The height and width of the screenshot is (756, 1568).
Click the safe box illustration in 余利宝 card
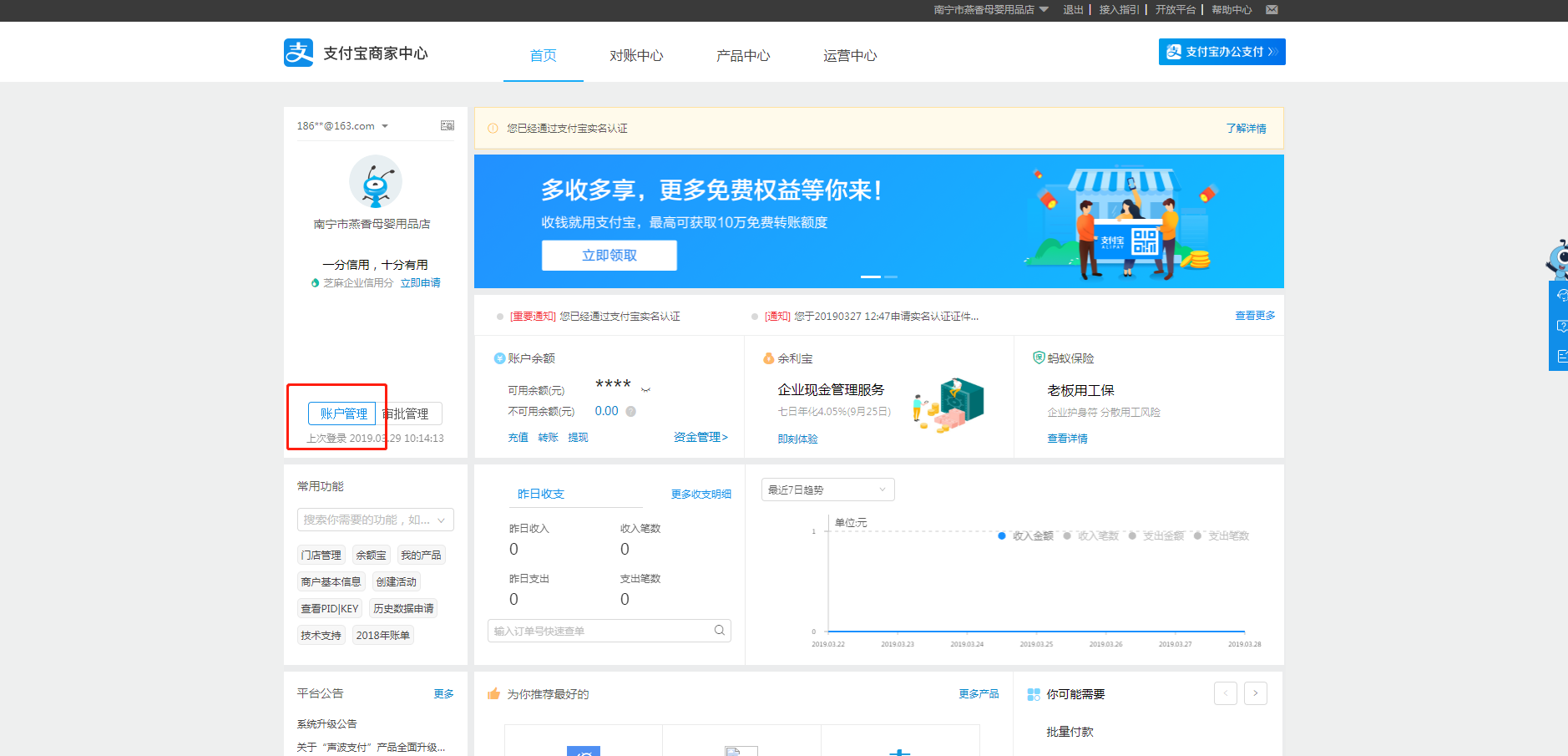pyautogui.click(x=950, y=404)
